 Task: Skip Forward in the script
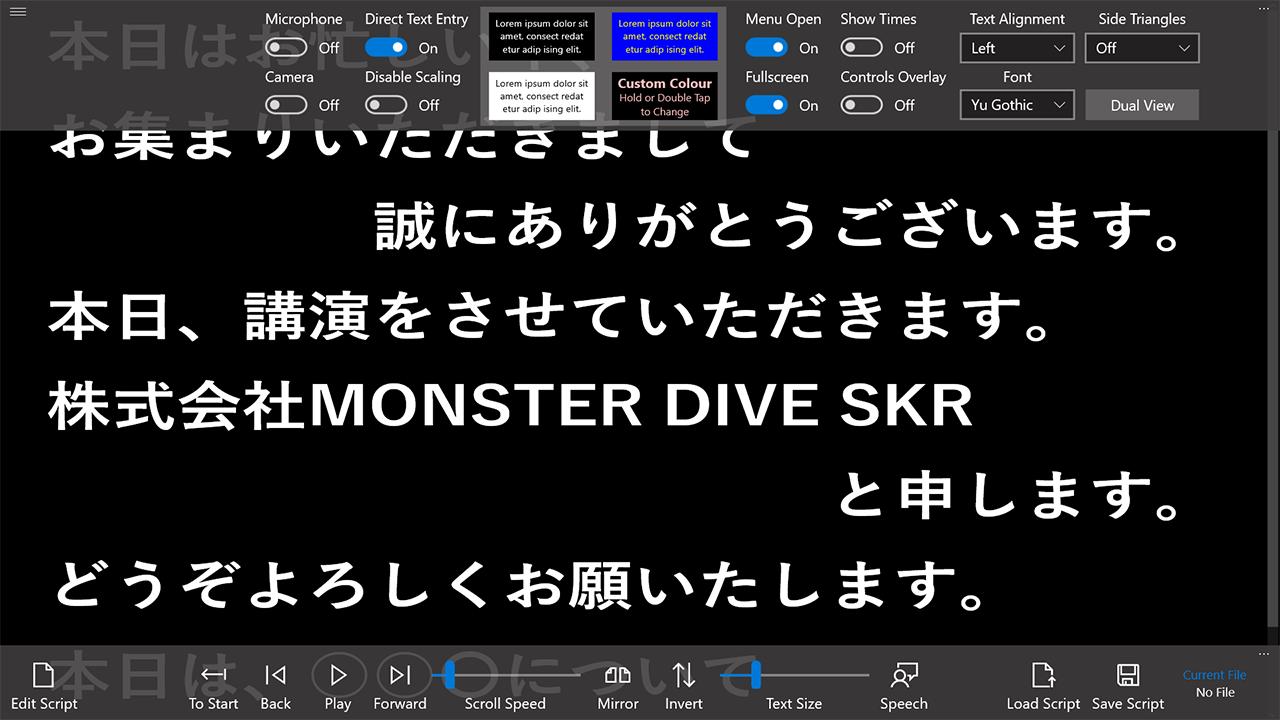pos(400,676)
